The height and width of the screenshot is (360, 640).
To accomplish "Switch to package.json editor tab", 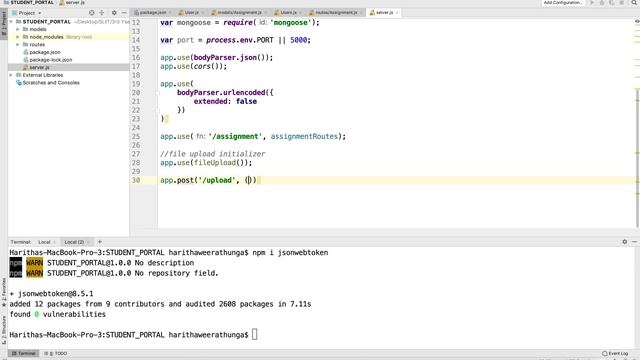I will [153, 13].
